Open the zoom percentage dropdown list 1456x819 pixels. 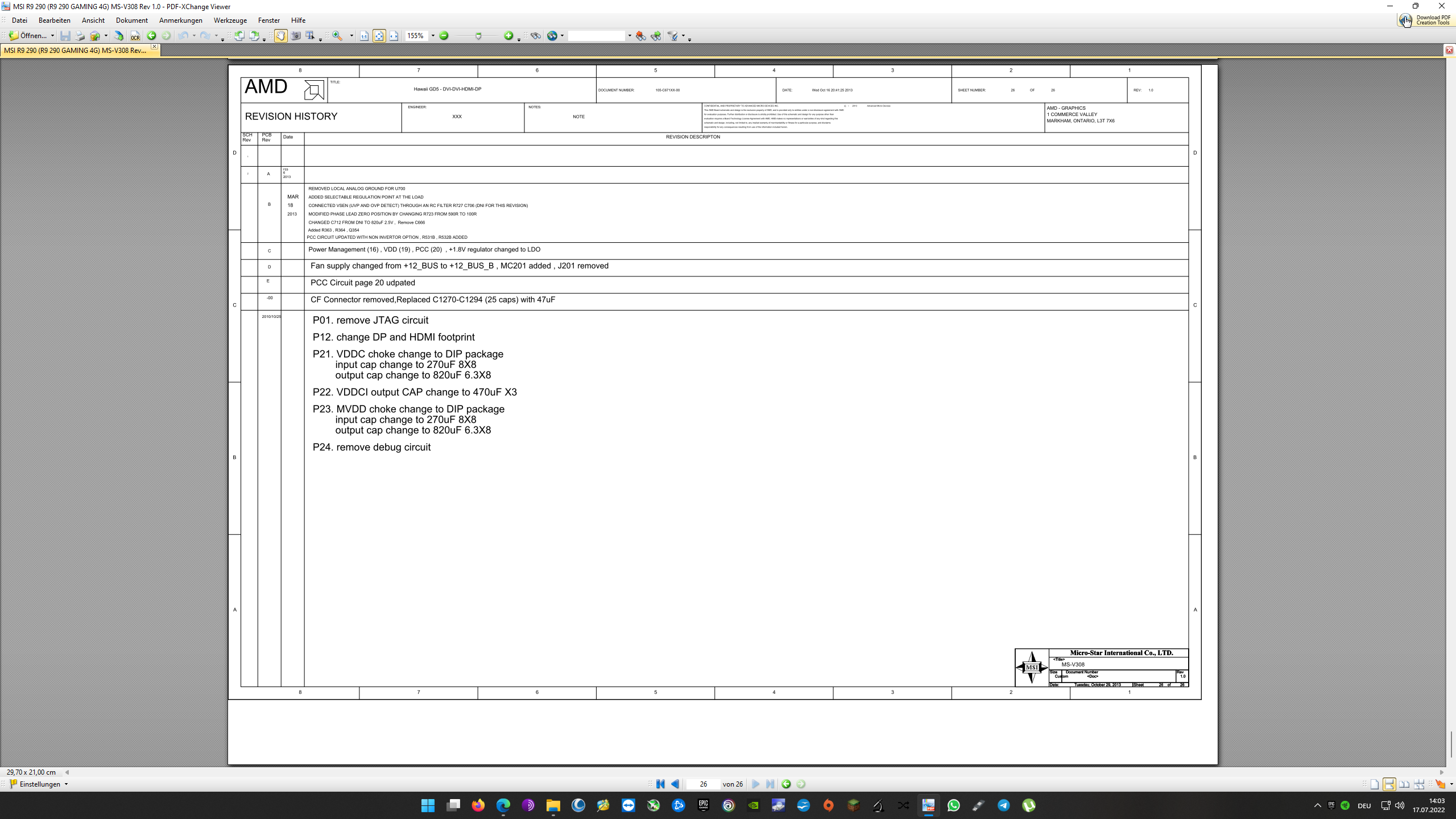pos(433,36)
